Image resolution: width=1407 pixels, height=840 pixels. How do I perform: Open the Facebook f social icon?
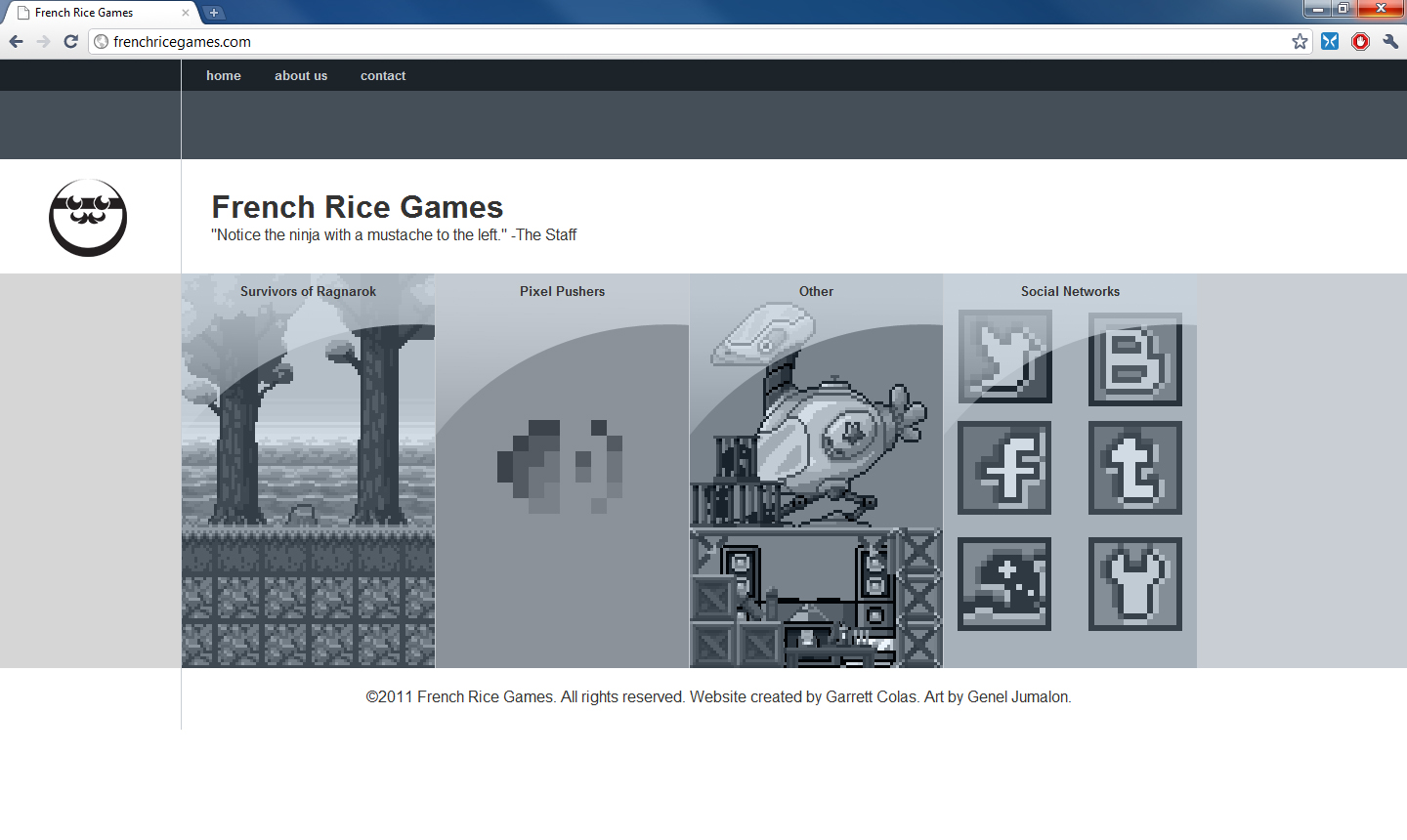coord(1004,468)
